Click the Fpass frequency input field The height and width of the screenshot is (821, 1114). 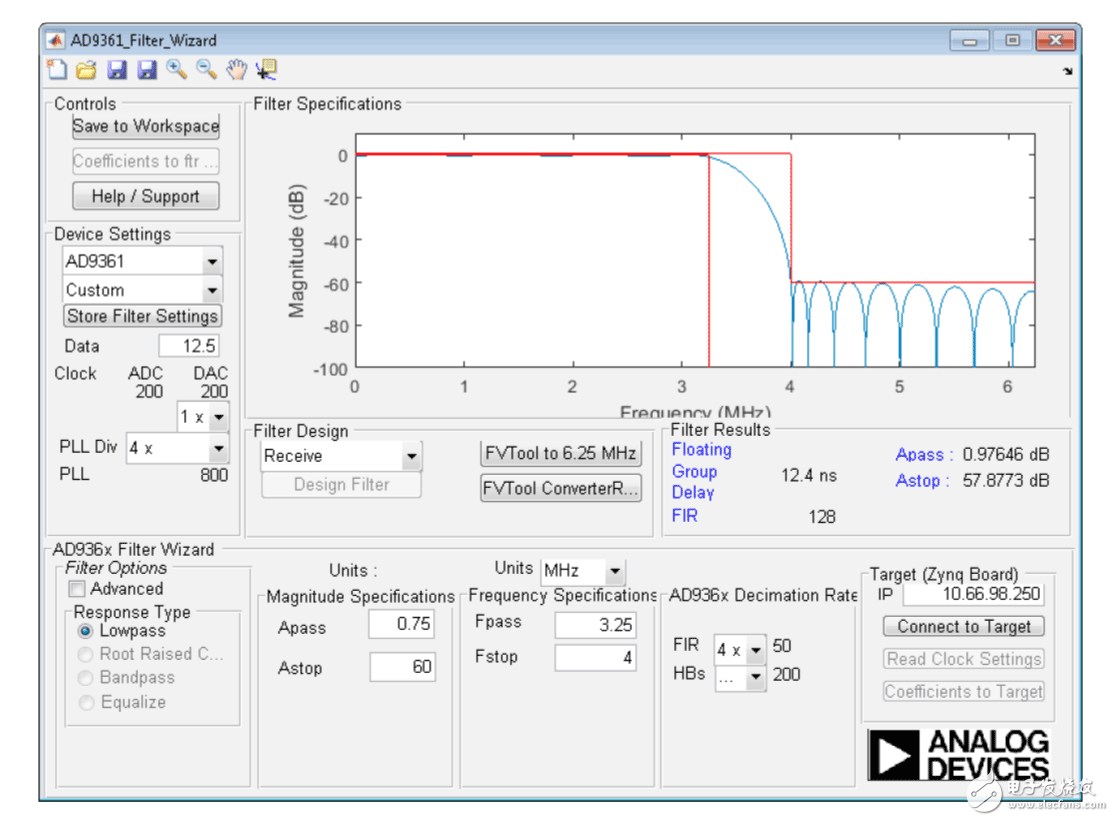tap(595, 625)
